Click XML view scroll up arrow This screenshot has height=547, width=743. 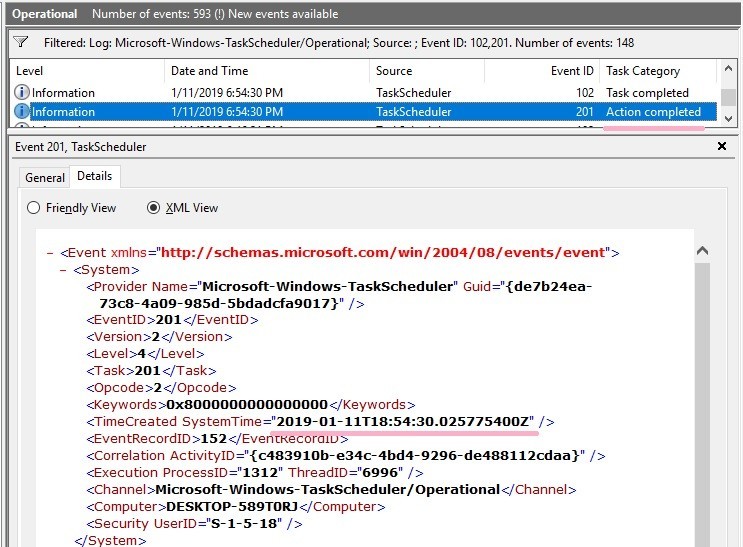(x=702, y=251)
